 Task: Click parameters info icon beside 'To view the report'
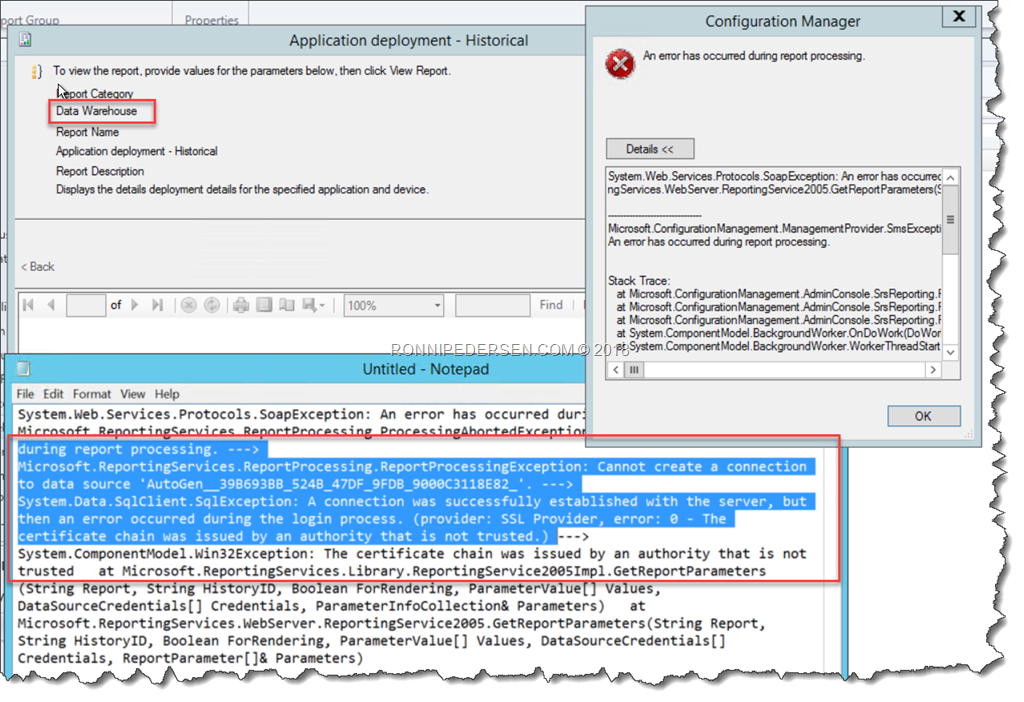click(x=37, y=71)
